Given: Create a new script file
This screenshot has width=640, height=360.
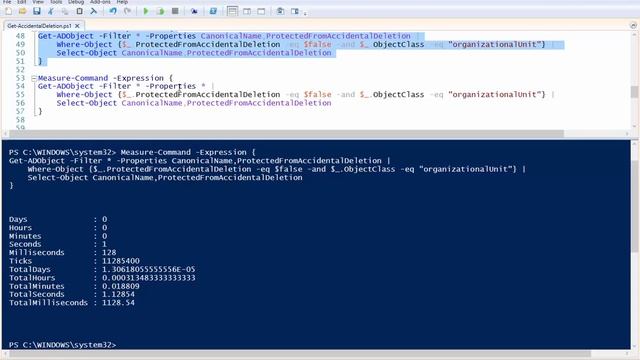Looking at the screenshot, I should point(8,11).
